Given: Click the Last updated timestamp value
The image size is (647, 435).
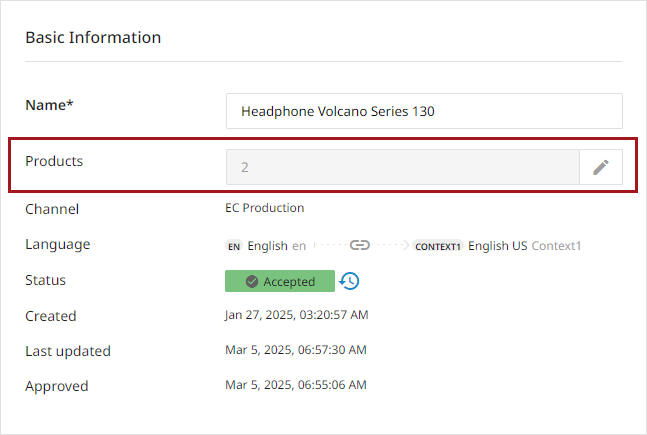Looking at the screenshot, I should tap(296, 350).
